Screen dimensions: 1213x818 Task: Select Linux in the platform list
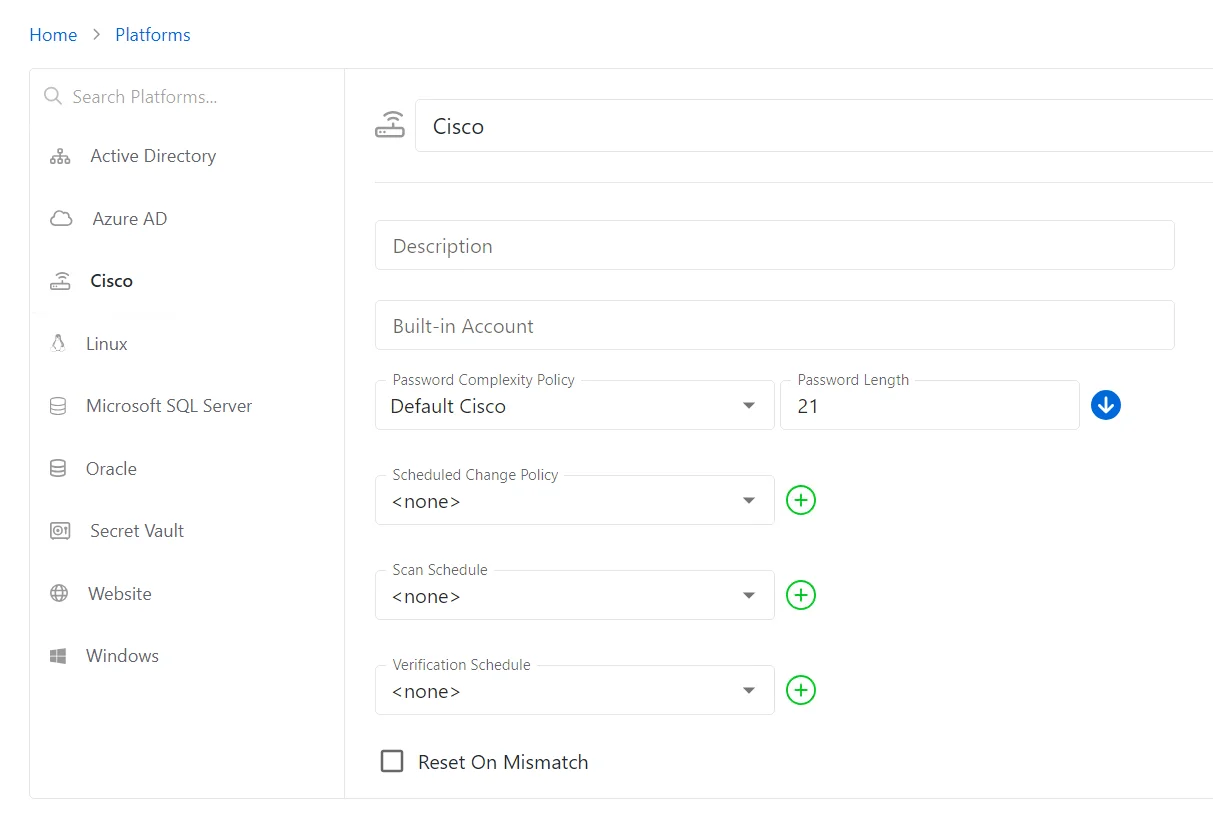(x=107, y=343)
